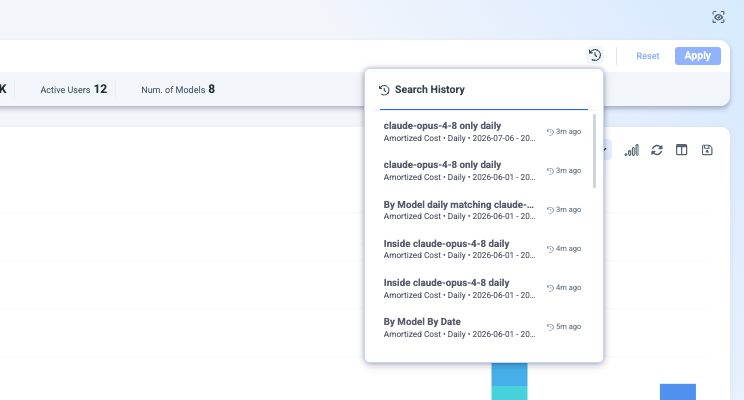744x400 pixels.
Task: Click the clock icon beside 5m ago
Action: pos(550,327)
